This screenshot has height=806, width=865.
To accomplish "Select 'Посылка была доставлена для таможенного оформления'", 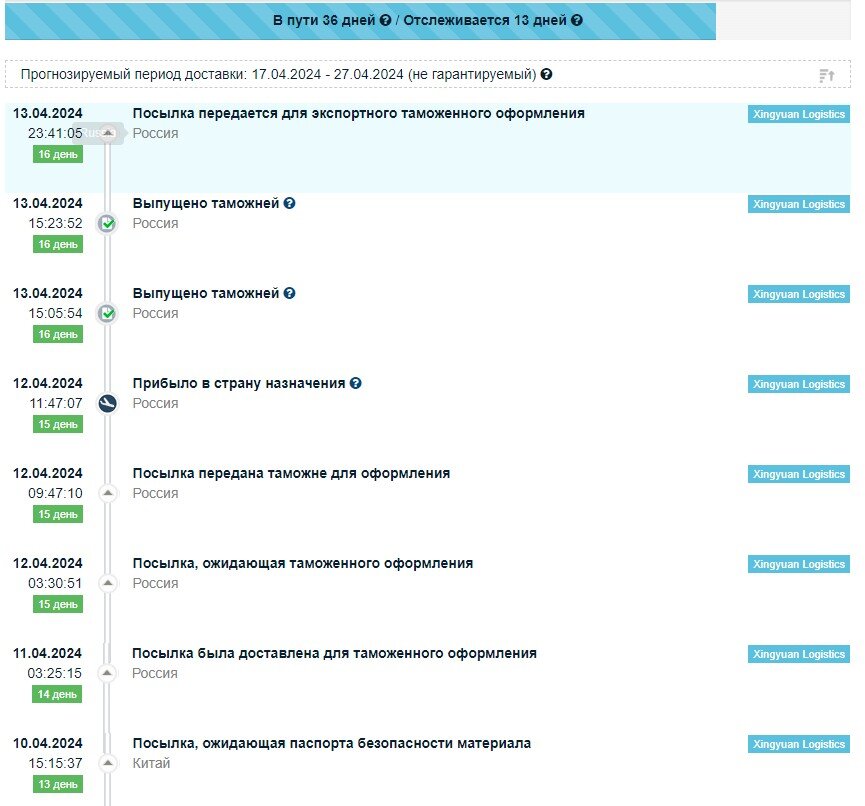I will (334, 653).
